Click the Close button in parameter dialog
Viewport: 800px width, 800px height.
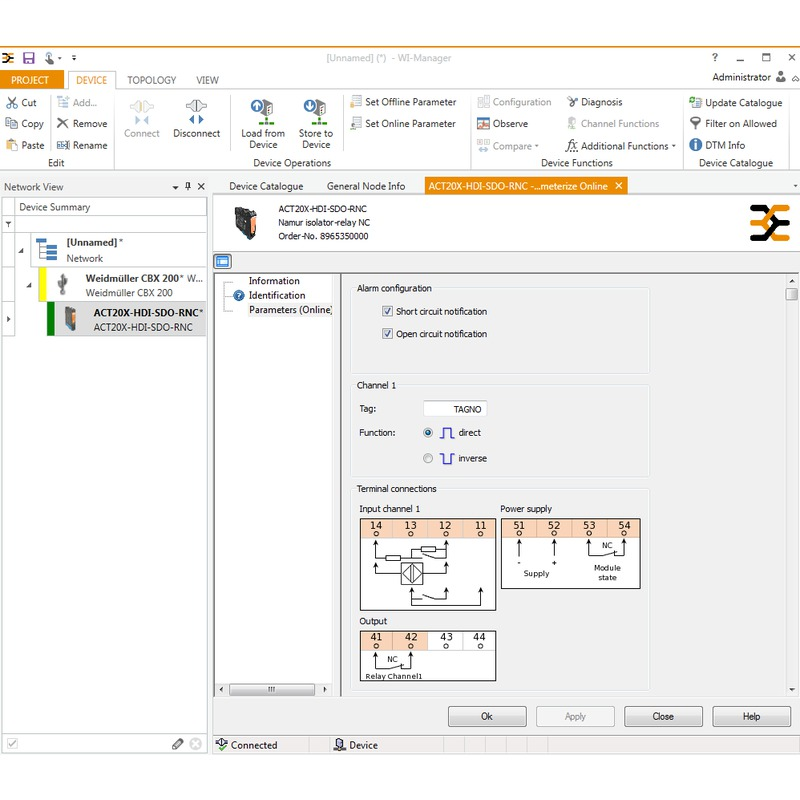(x=663, y=716)
